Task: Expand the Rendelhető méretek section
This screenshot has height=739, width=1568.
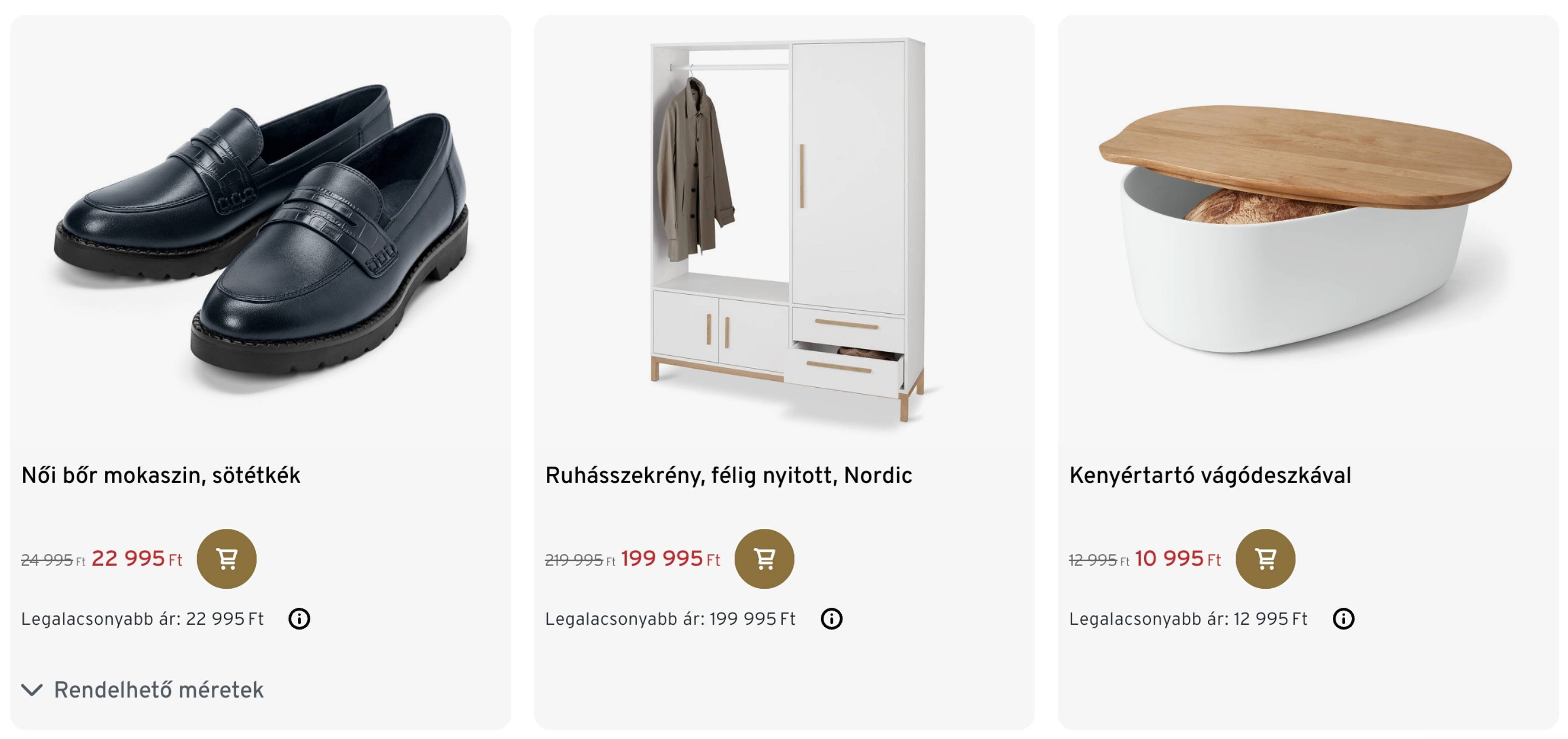Action: (143, 689)
